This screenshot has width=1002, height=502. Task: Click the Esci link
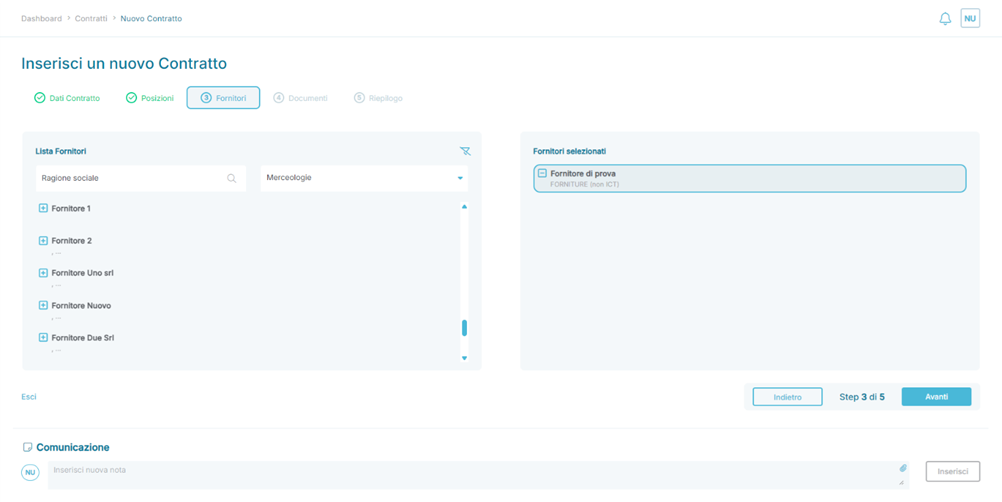pyautogui.click(x=29, y=397)
